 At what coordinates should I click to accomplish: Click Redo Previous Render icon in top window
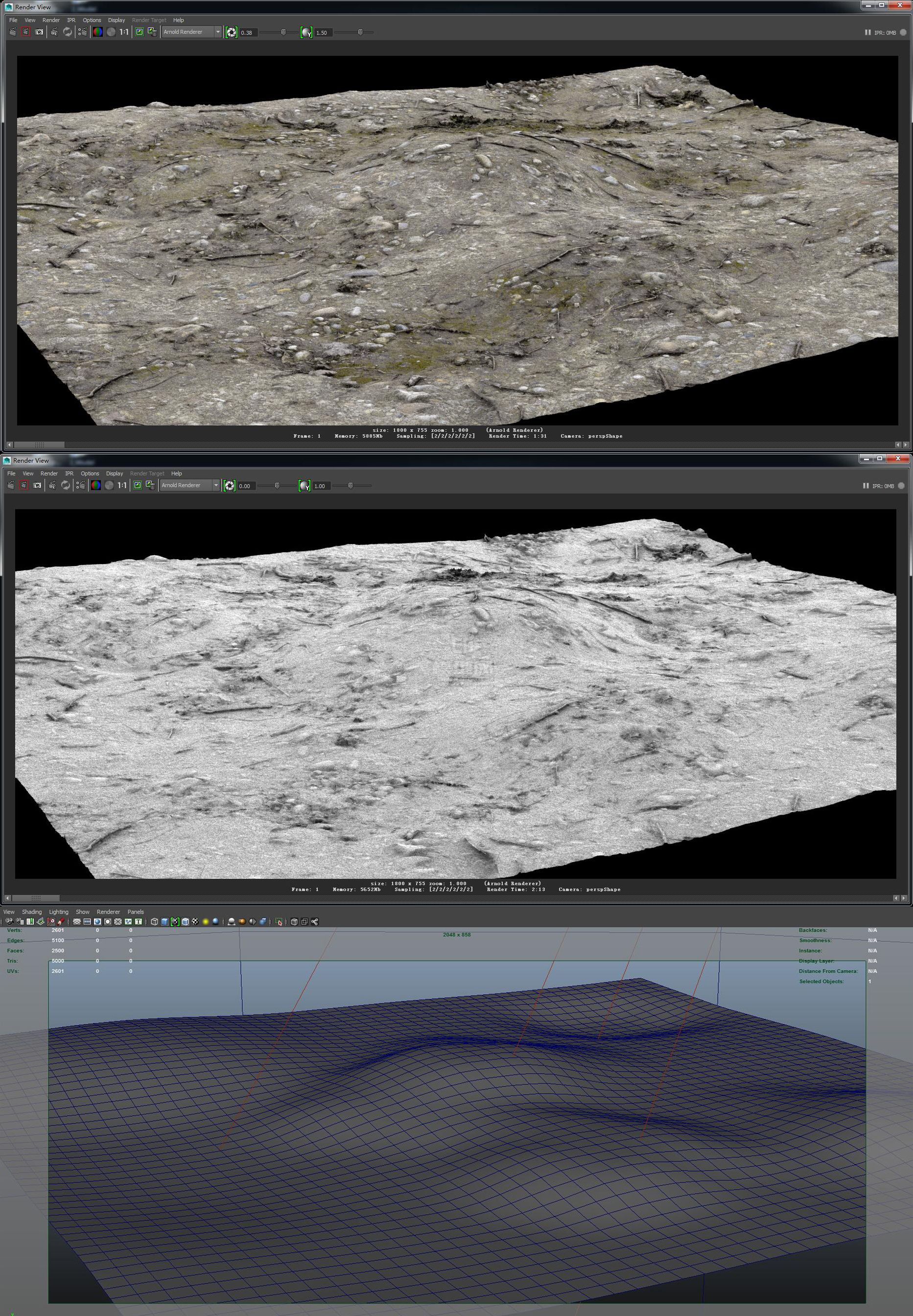(13, 32)
